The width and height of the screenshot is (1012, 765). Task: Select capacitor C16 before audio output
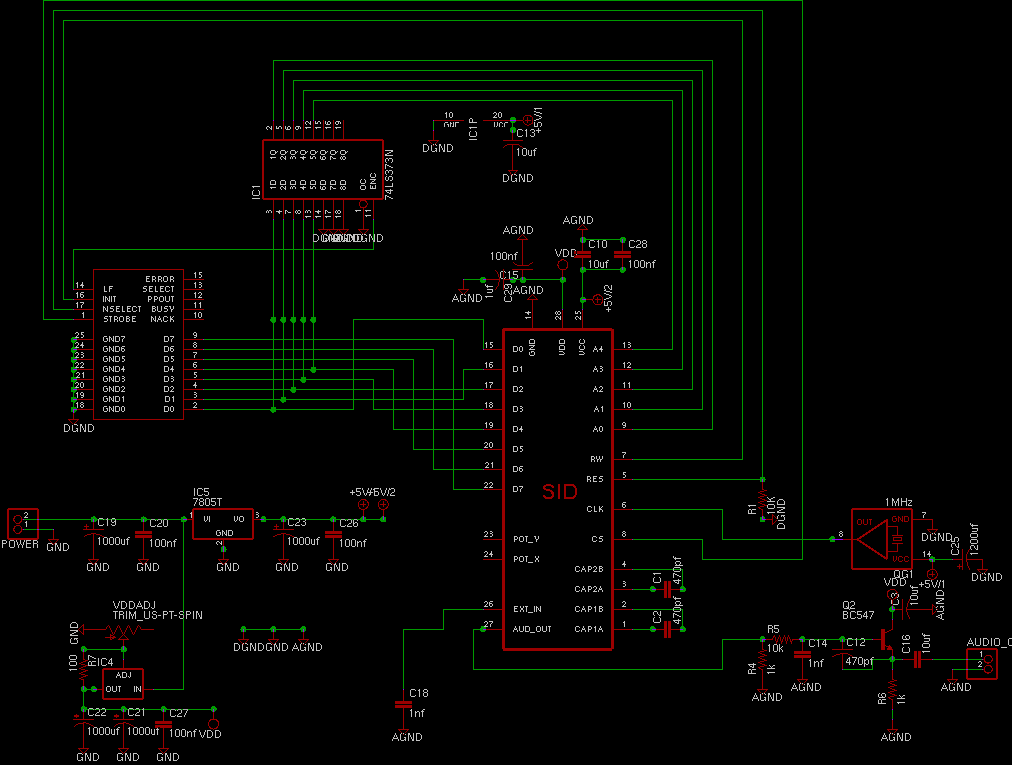916,657
